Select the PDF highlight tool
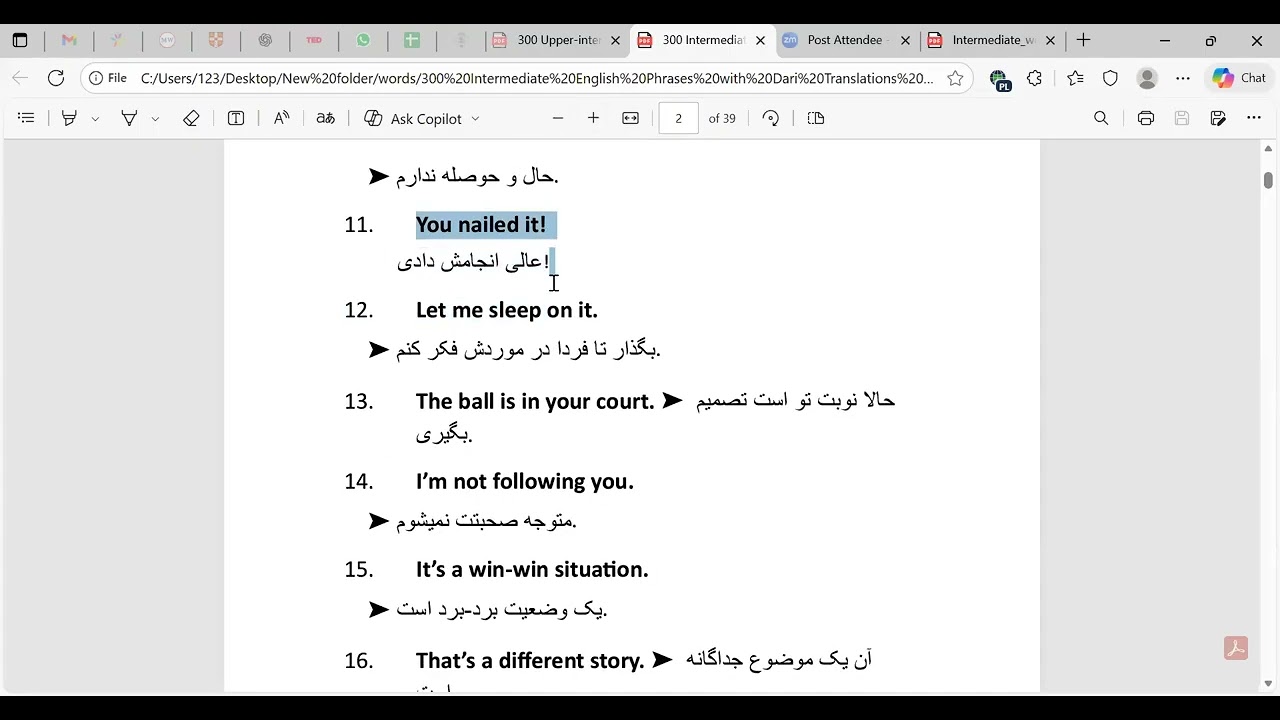Image resolution: width=1280 pixels, height=720 pixels. point(69,118)
